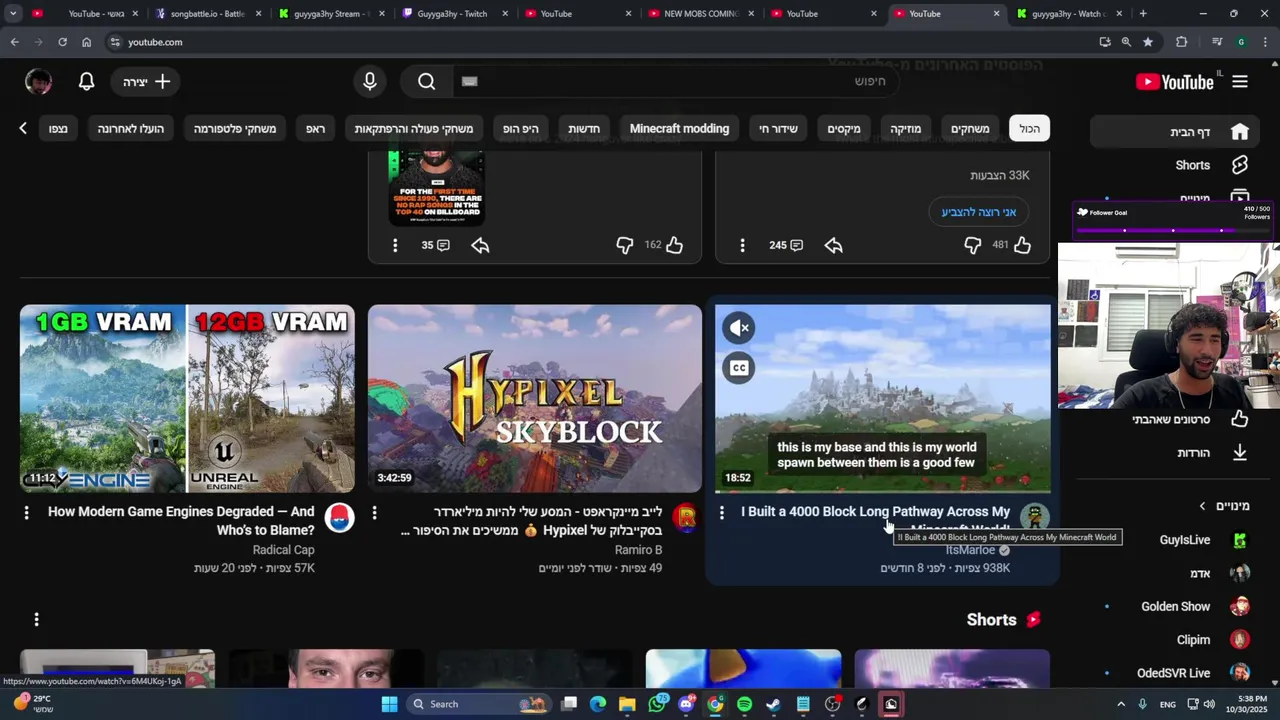
Task: Advance filter chips with left chevron
Action: (23, 128)
